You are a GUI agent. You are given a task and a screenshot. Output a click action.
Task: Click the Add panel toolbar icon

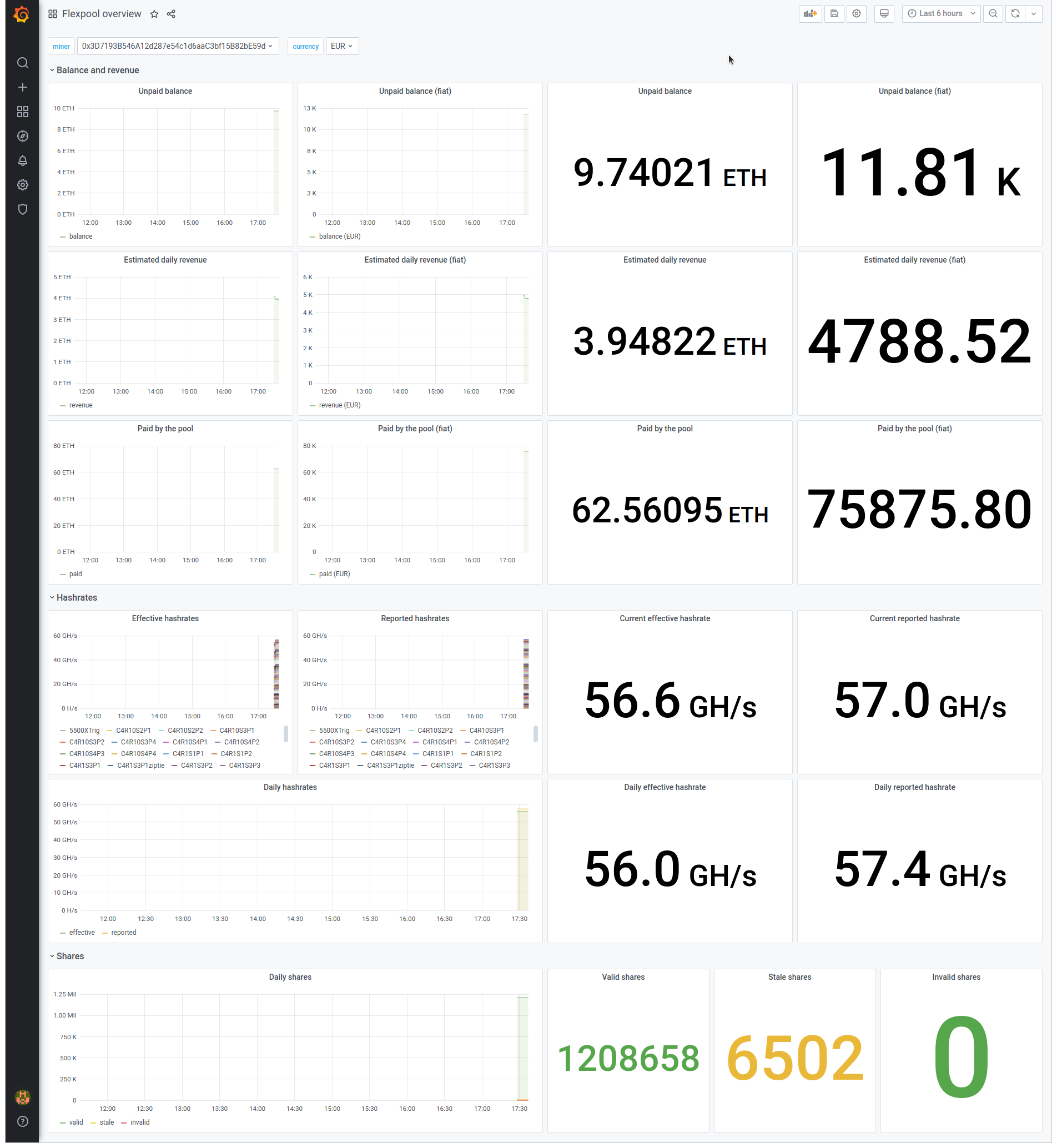[x=812, y=14]
